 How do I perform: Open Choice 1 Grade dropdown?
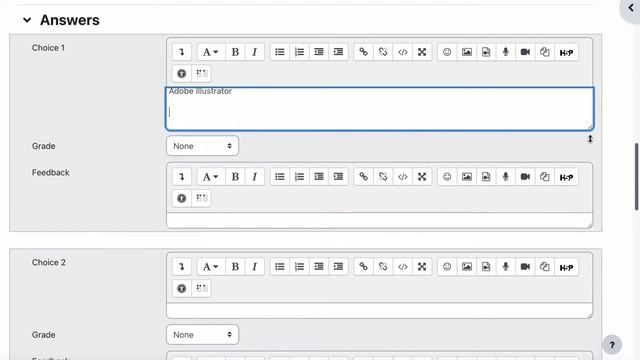(202, 146)
